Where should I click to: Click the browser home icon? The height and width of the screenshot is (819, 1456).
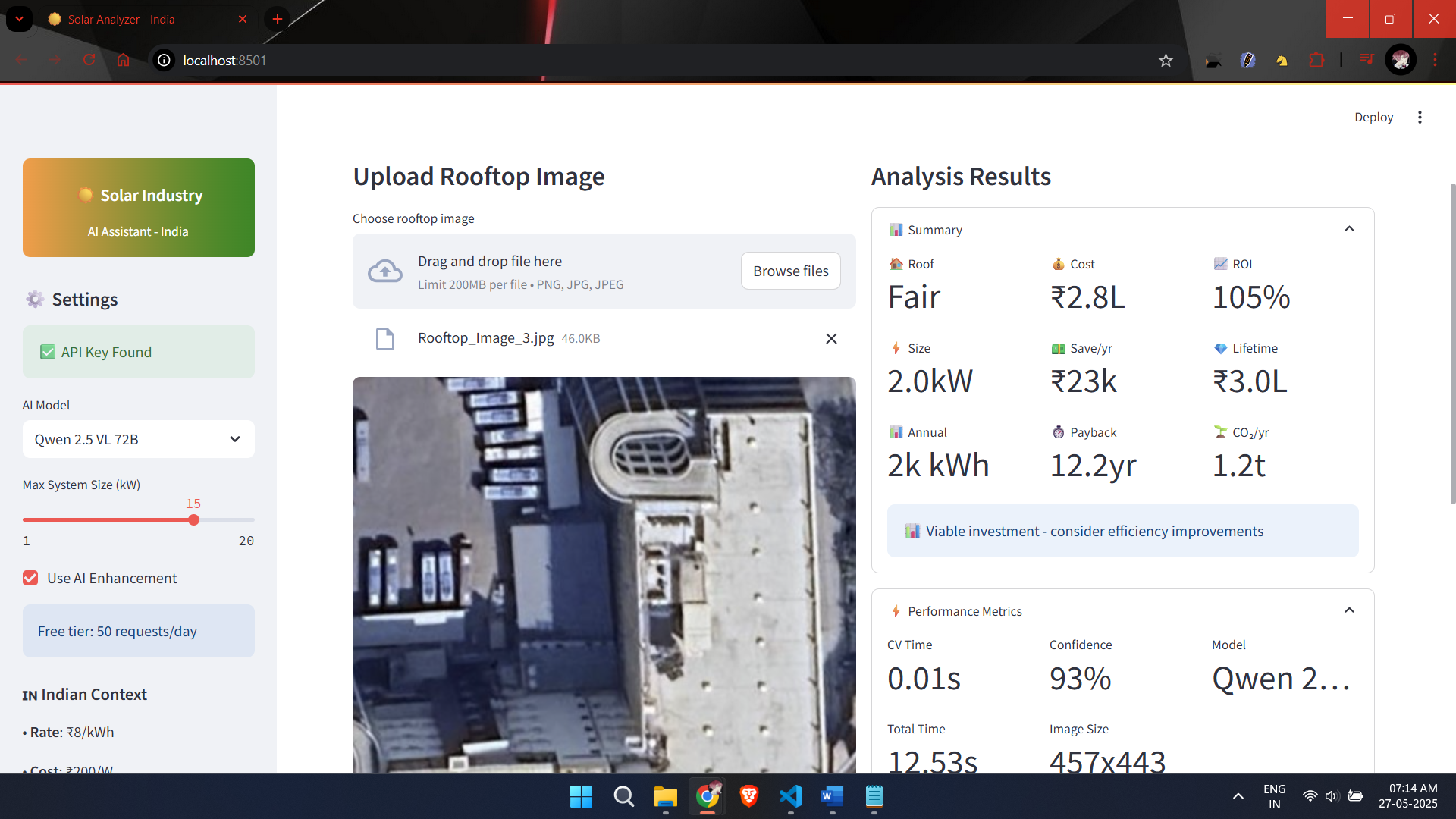point(124,60)
